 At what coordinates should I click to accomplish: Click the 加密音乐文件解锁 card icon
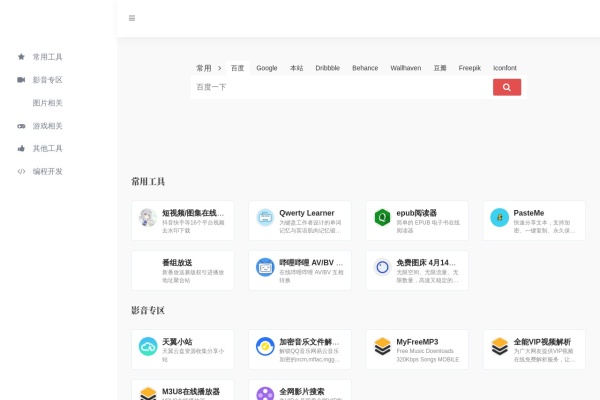click(x=265, y=347)
